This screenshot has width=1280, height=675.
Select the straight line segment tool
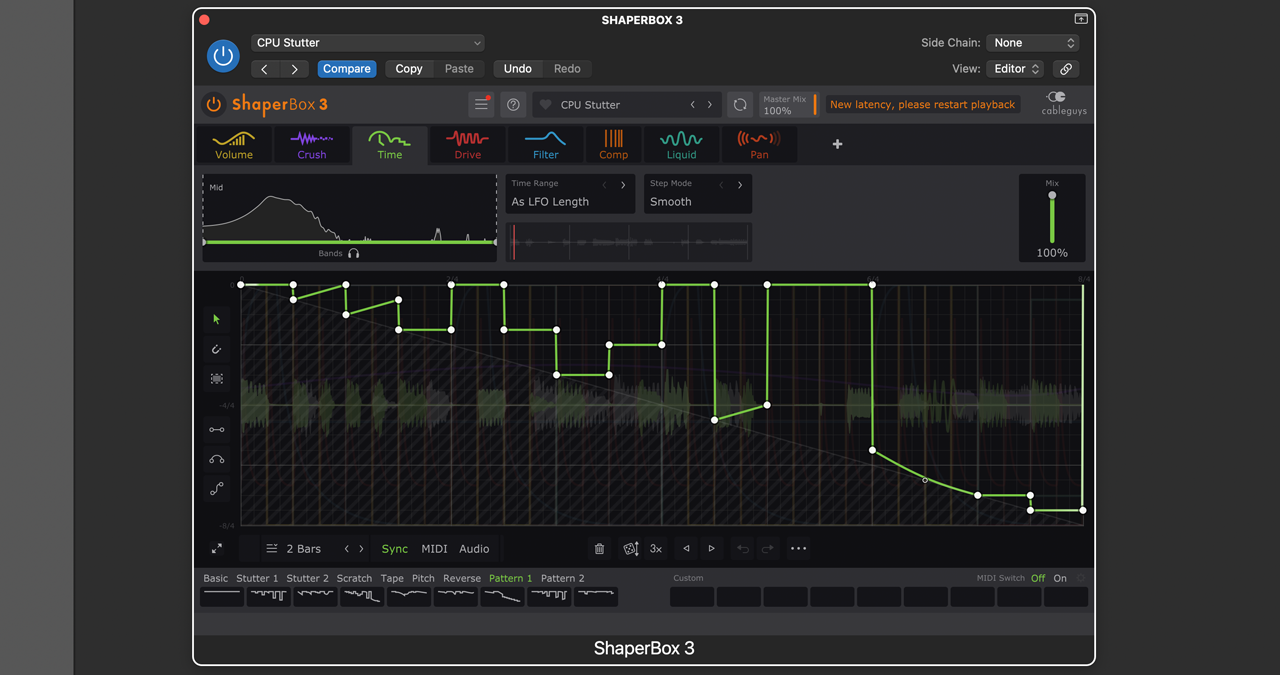217,430
